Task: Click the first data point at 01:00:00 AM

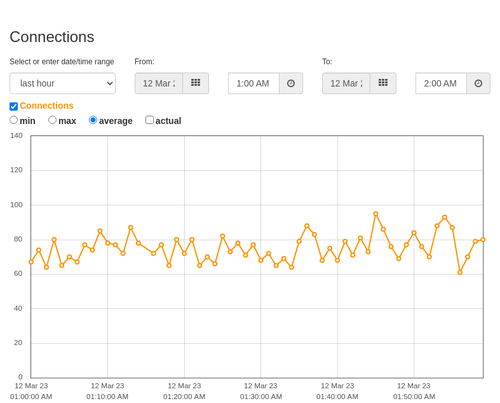Action: pyautogui.click(x=31, y=262)
